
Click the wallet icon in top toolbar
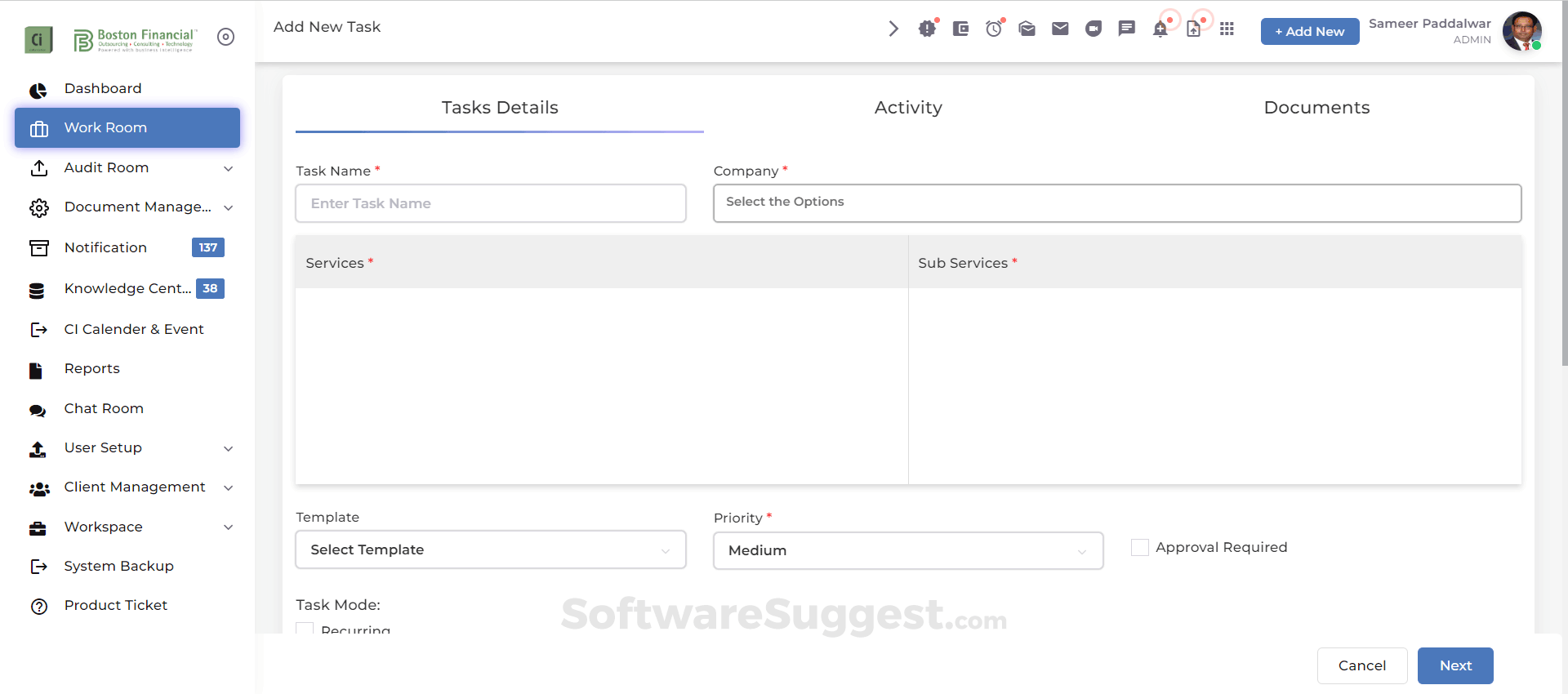(x=960, y=29)
